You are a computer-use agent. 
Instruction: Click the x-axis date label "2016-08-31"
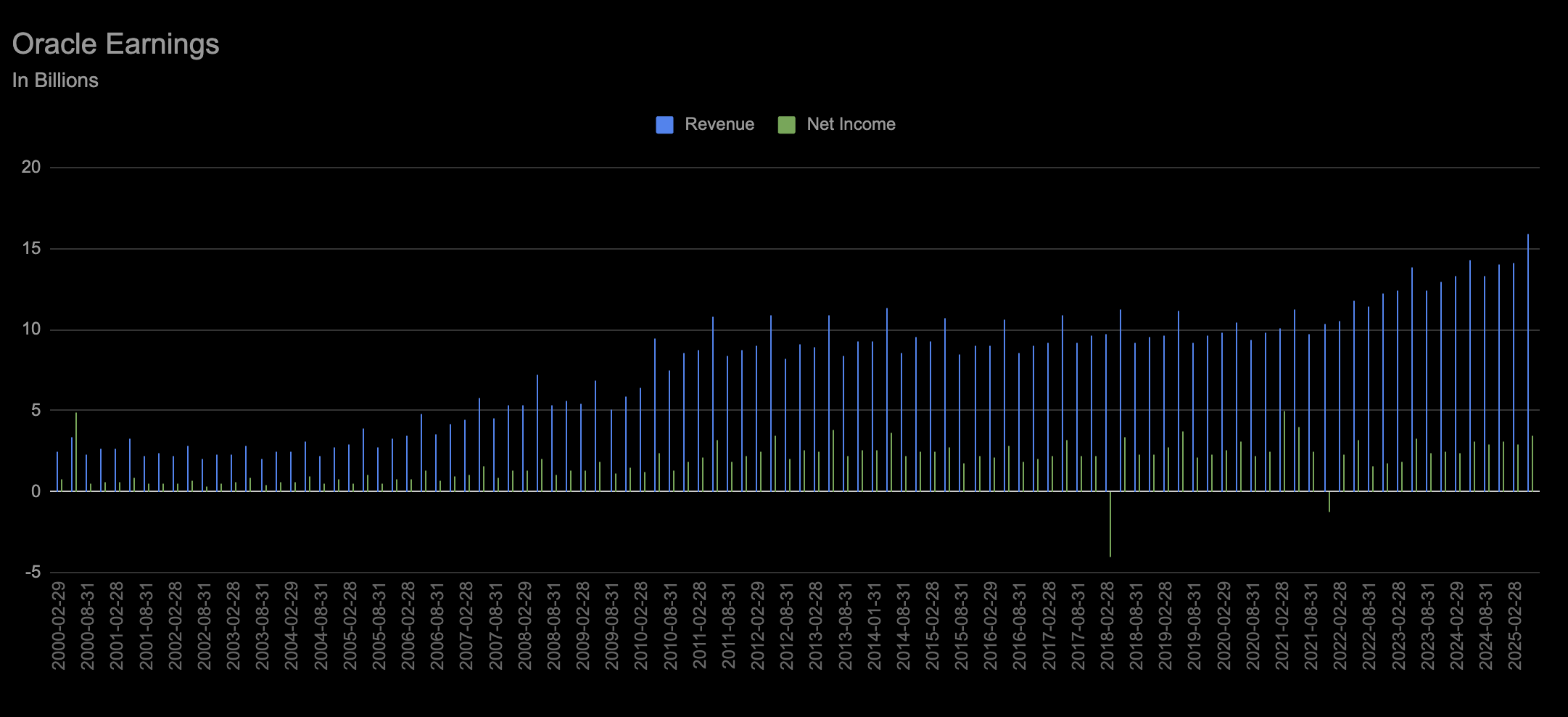click(1020, 626)
